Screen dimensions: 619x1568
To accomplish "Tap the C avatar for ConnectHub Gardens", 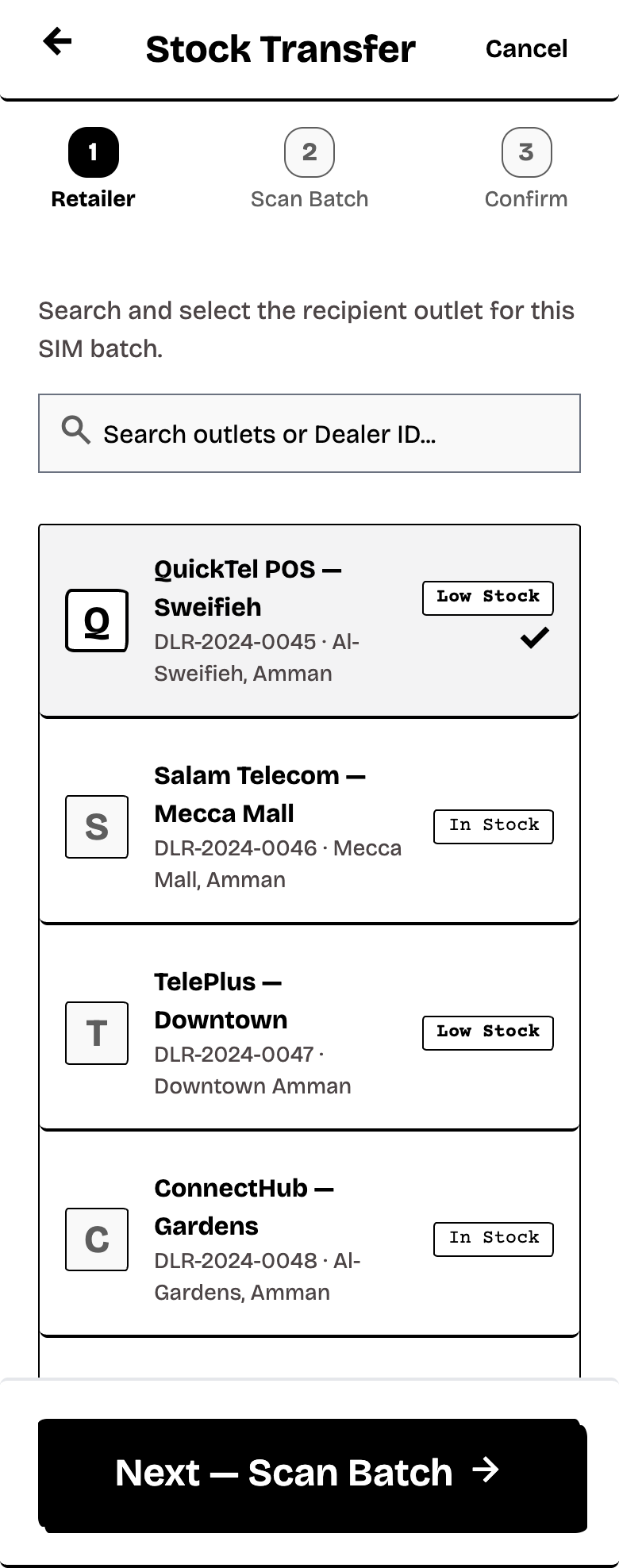I will coord(97,1239).
